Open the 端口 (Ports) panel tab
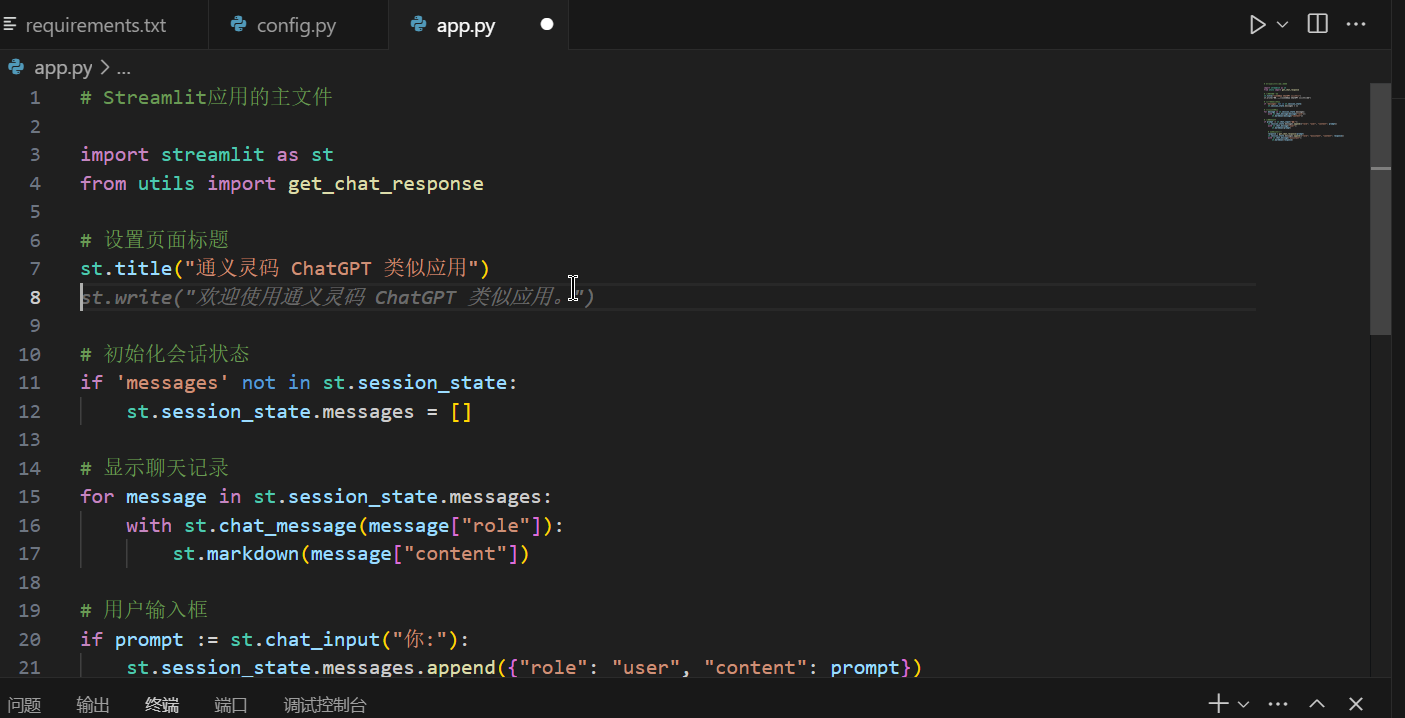Viewport: 1405px width, 718px height. tap(231, 705)
